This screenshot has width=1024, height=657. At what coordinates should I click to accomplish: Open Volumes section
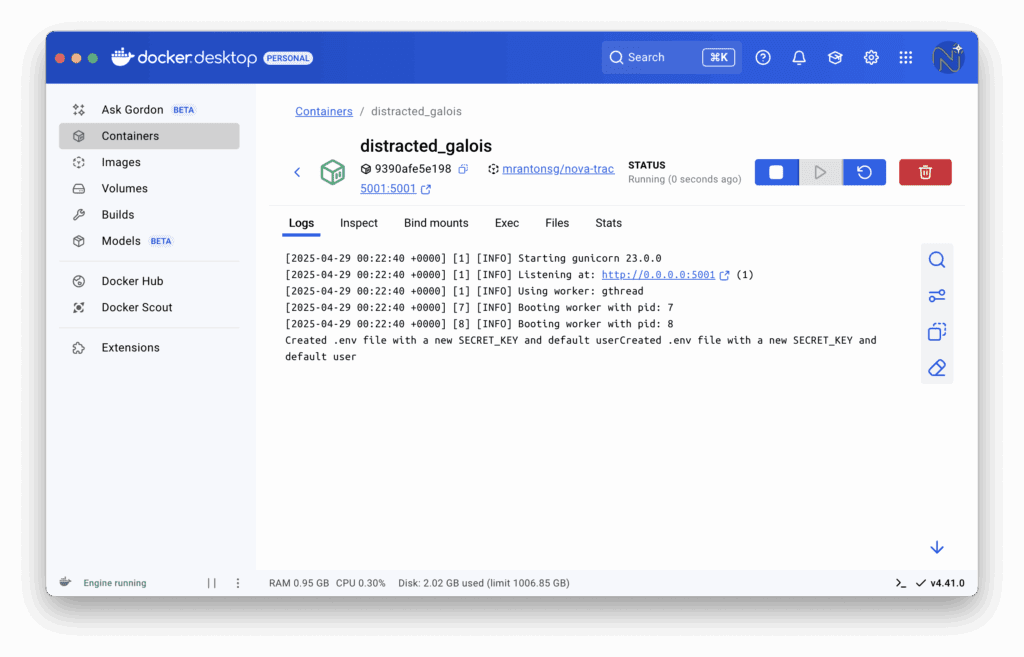[x=149, y=188]
